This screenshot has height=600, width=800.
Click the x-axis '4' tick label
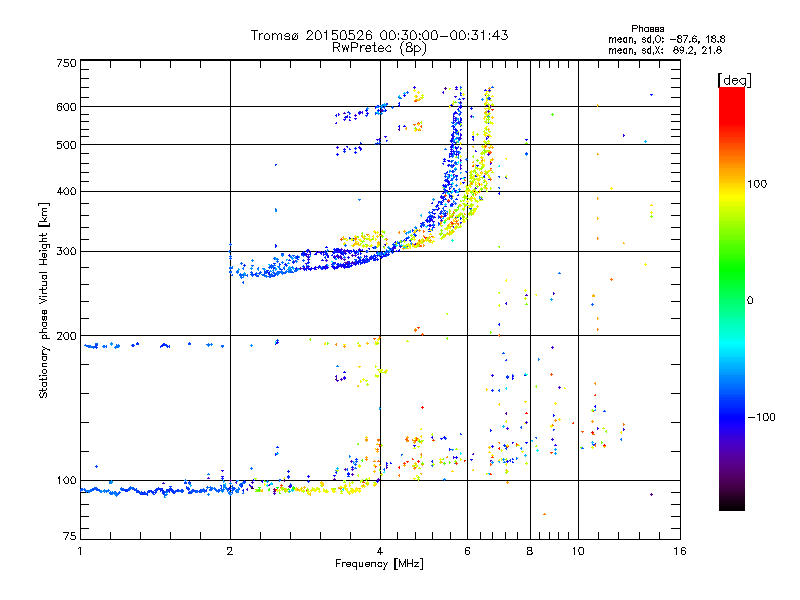pyautogui.click(x=380, y=551)
